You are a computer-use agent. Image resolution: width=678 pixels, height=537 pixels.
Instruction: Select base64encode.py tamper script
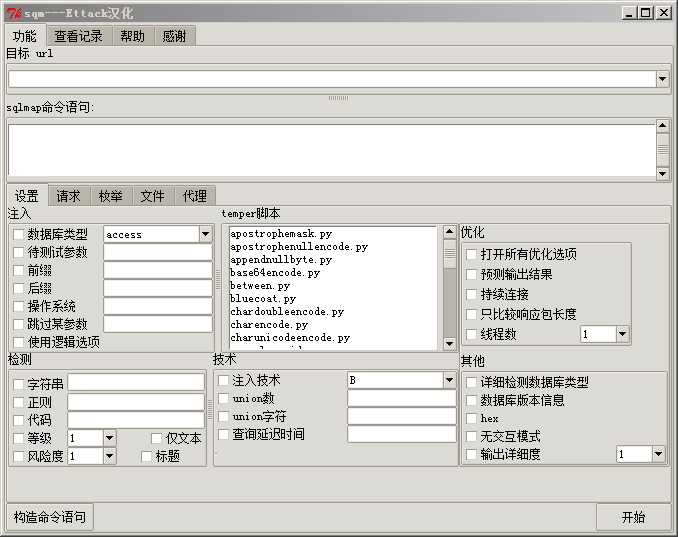point(275,273)
